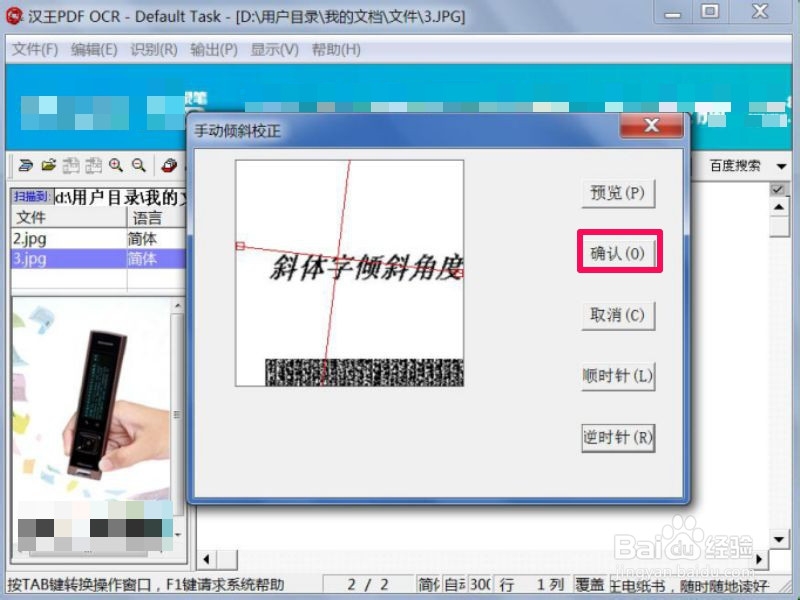Image resolution: width=800 pixels, height=600 pixels.
Task: Open the 文件(F) menu
Action: pyautogui.click(x=34, y=49)
